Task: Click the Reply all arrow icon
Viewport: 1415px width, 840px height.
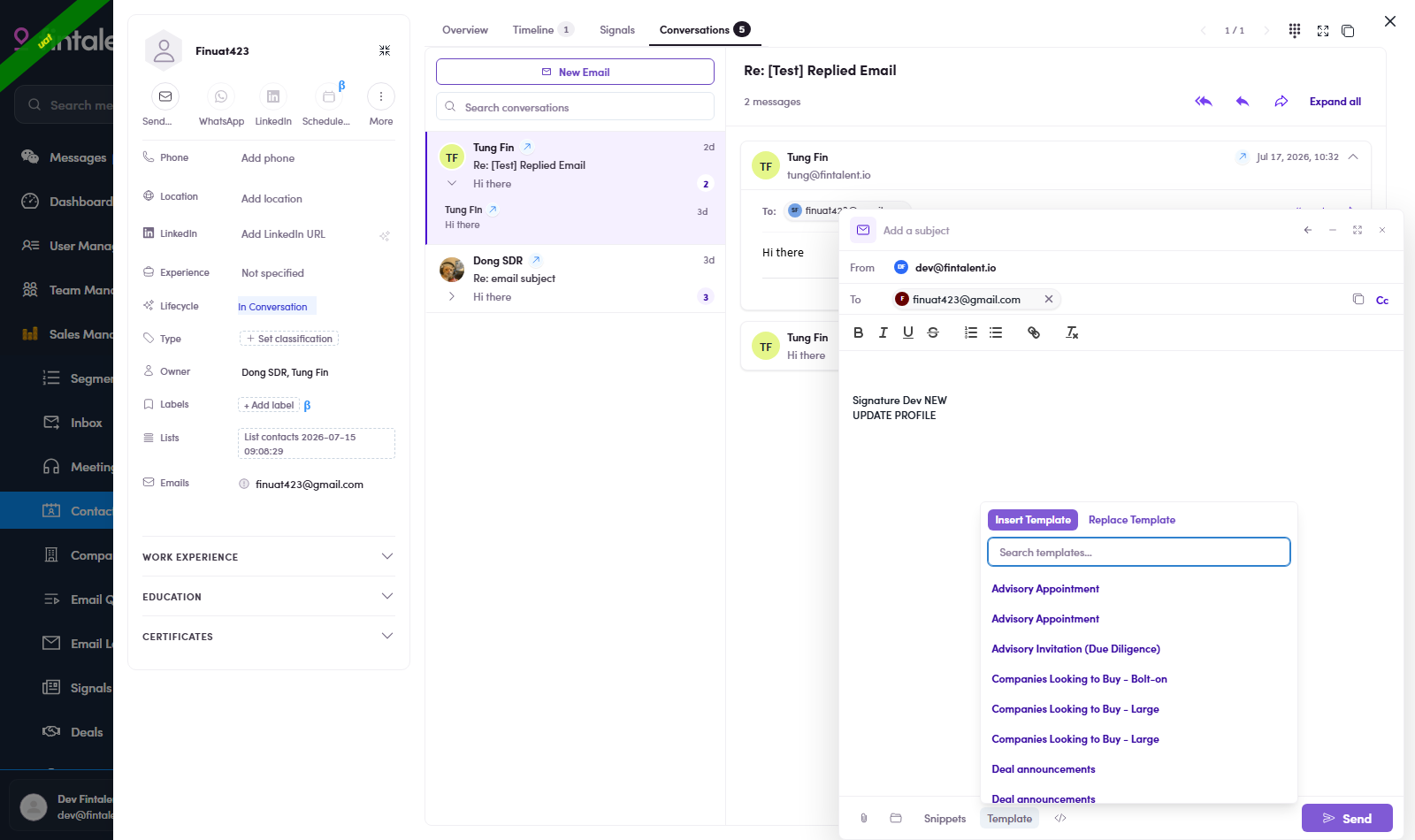Action: (1204, 102)
